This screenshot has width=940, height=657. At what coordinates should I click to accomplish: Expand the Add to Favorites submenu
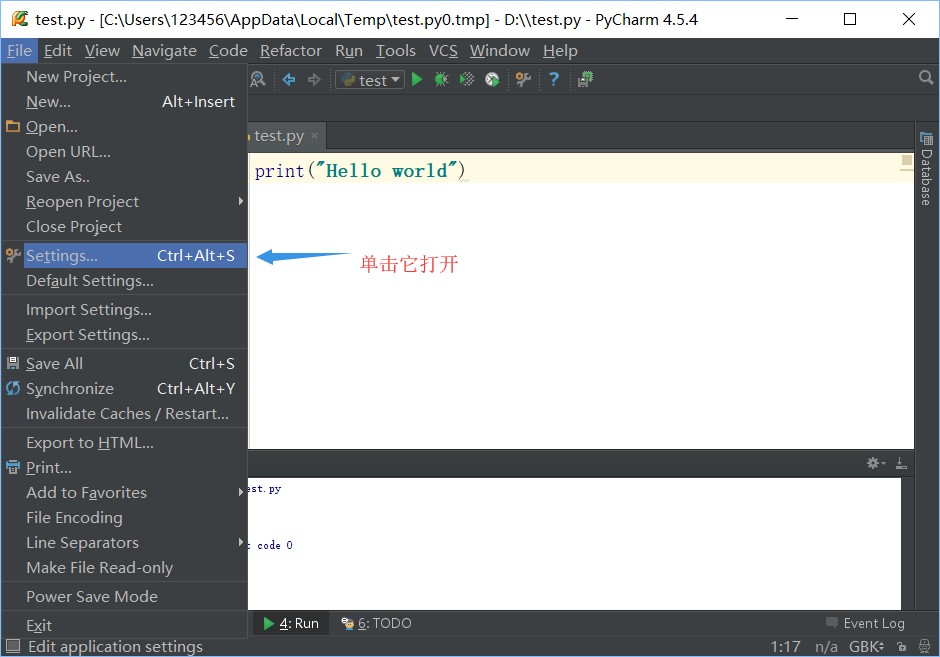[x=124, y=493]
